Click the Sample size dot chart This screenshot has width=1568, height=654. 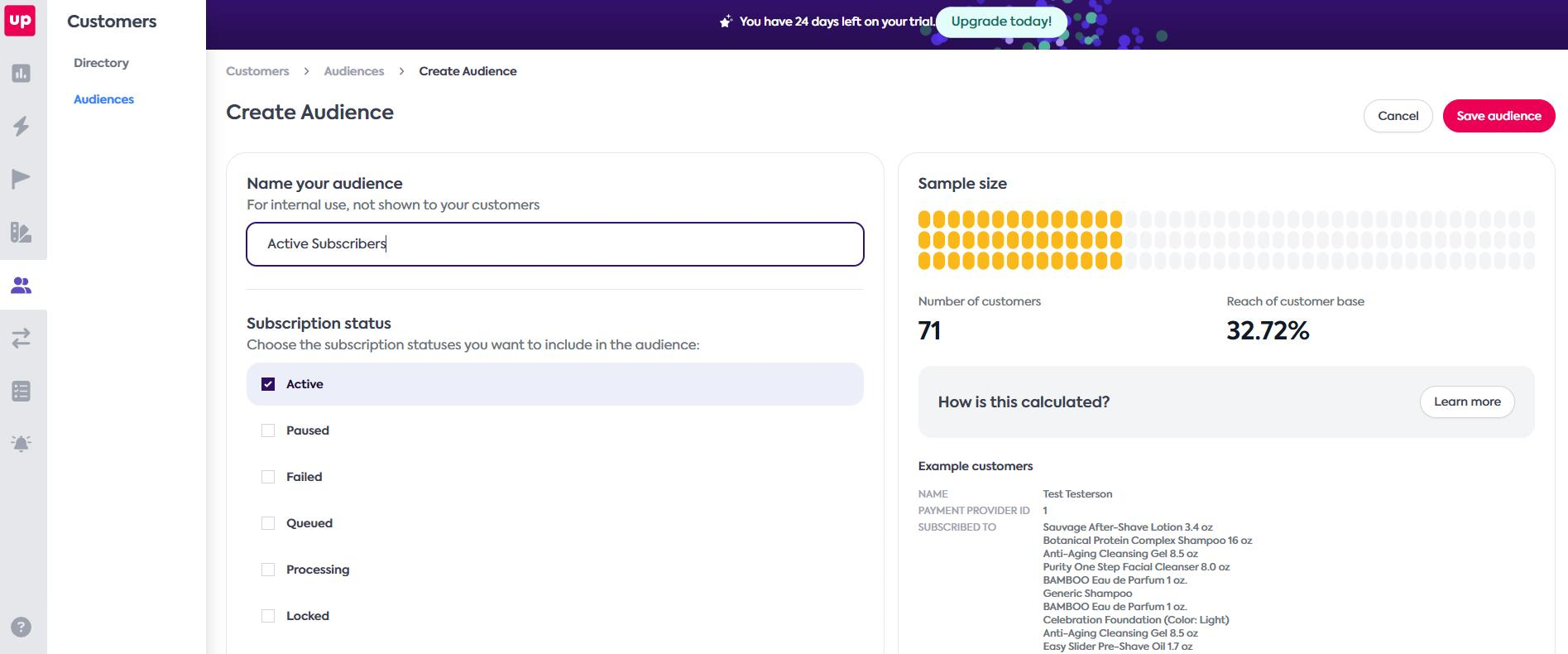[x=1226, y=240]
